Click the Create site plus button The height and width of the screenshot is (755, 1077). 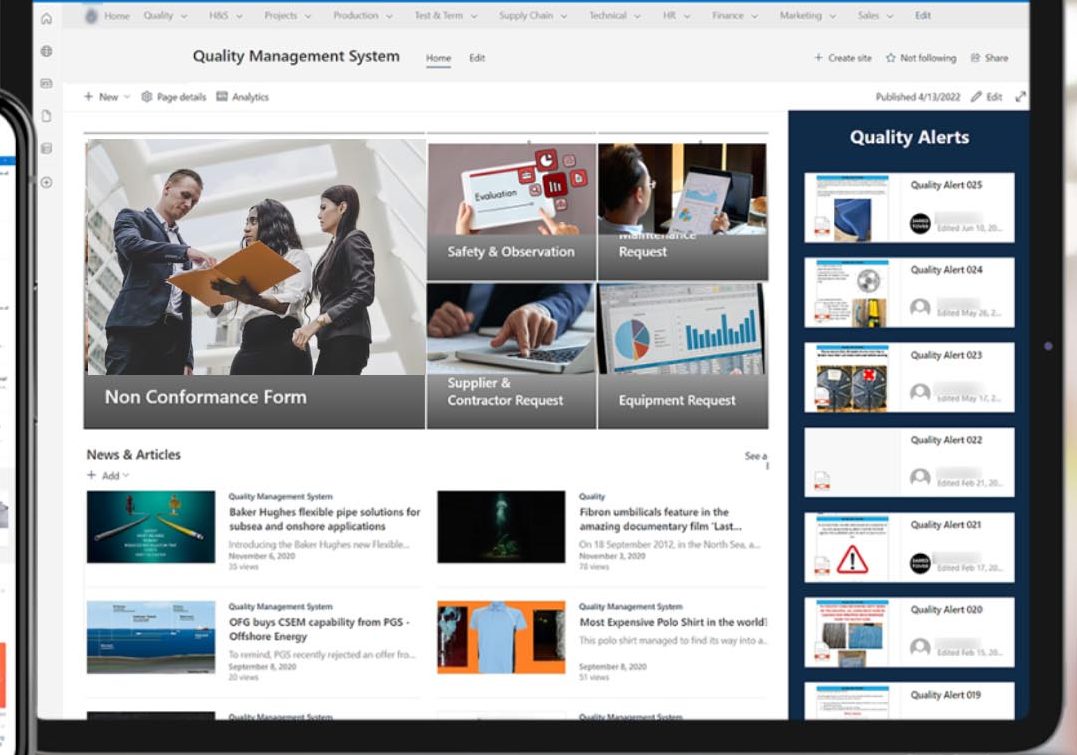click(x=843, y=58)
